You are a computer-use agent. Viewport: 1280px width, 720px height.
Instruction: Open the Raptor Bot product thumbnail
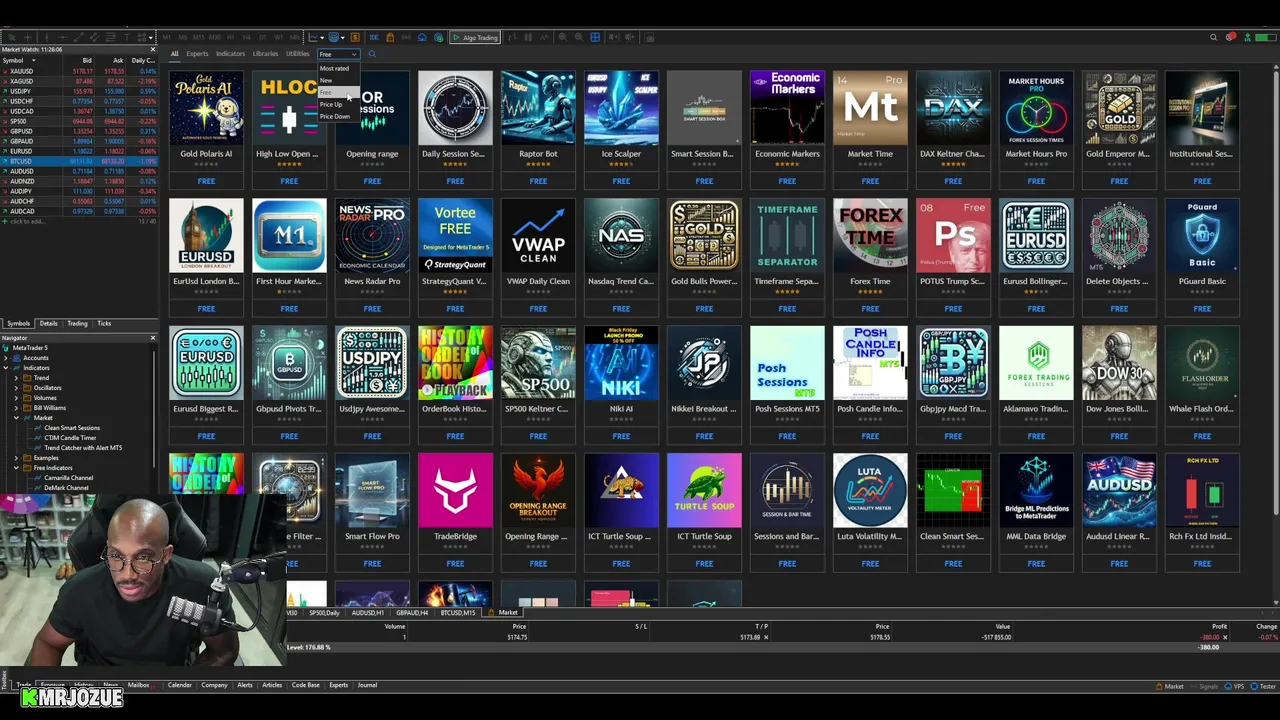[538, 108]
